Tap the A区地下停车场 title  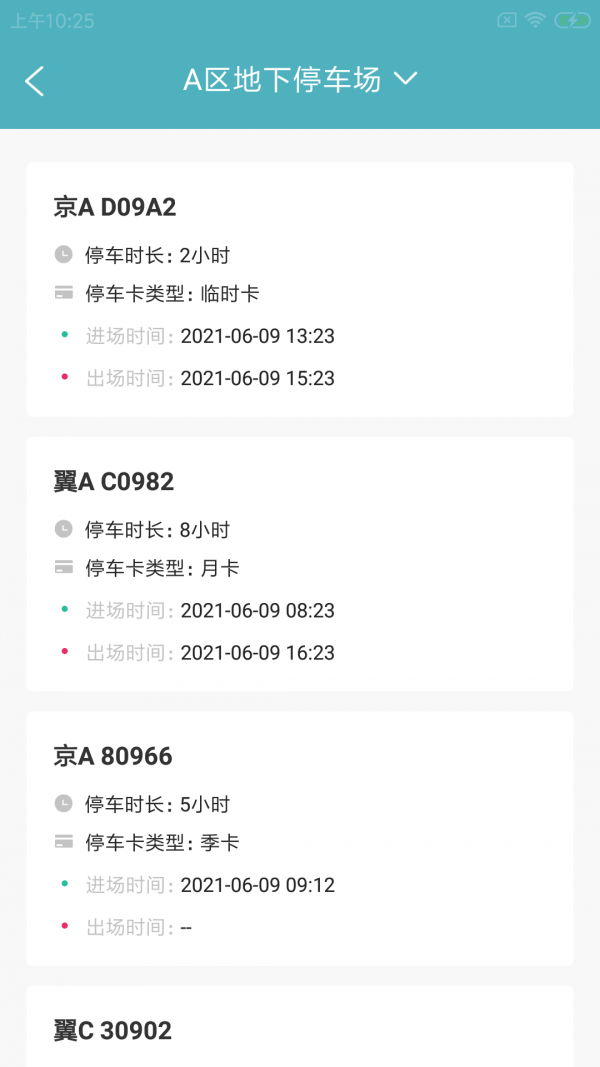click(x=282, y=80)
